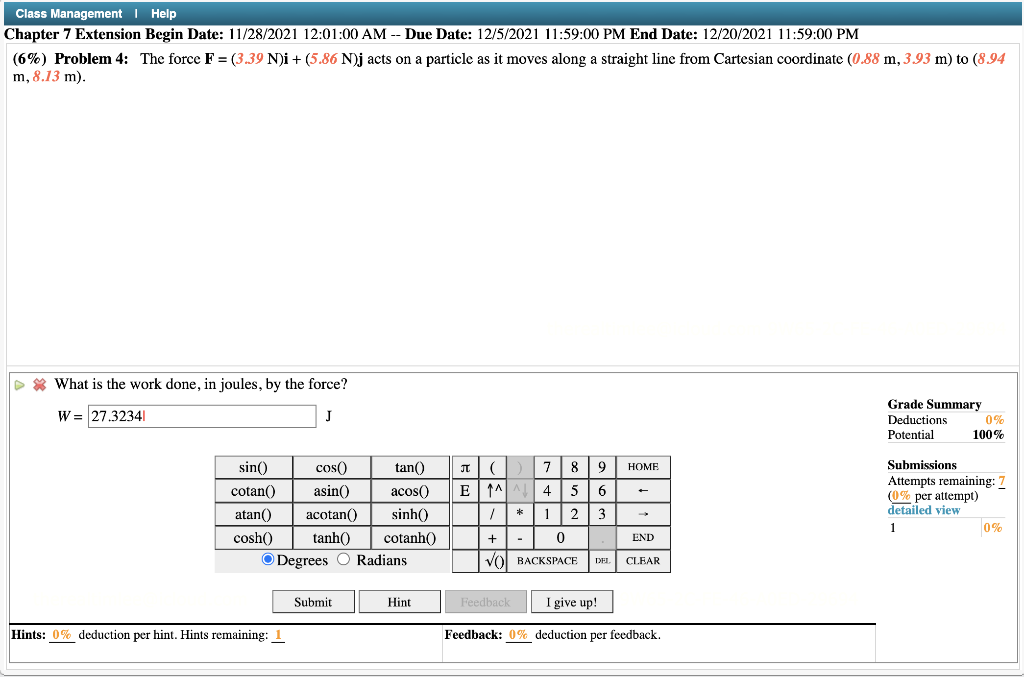Click the I give up! button
The image size is (1024, 677).
point(571,601)
